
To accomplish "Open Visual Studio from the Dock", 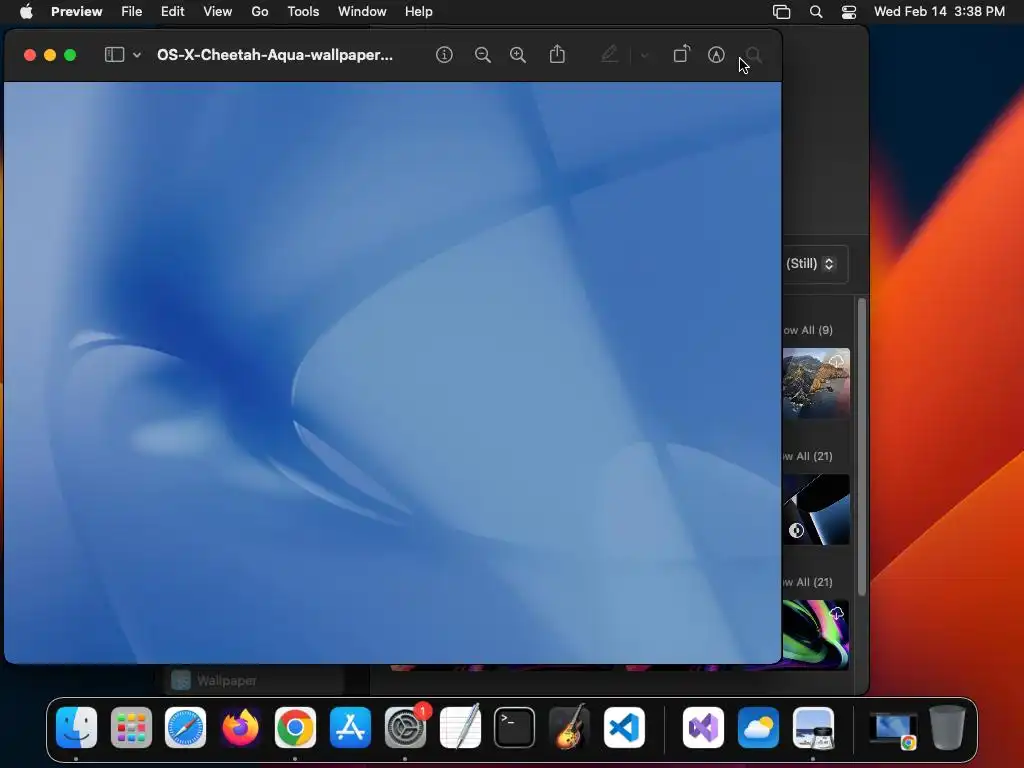I will tap(703, 728).
